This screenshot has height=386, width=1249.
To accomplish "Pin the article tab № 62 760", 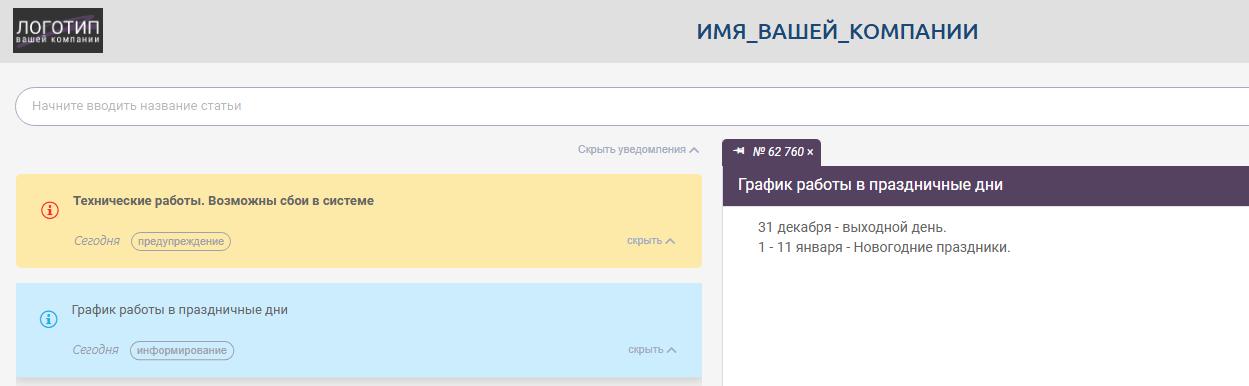I will (x=739, y=151).
